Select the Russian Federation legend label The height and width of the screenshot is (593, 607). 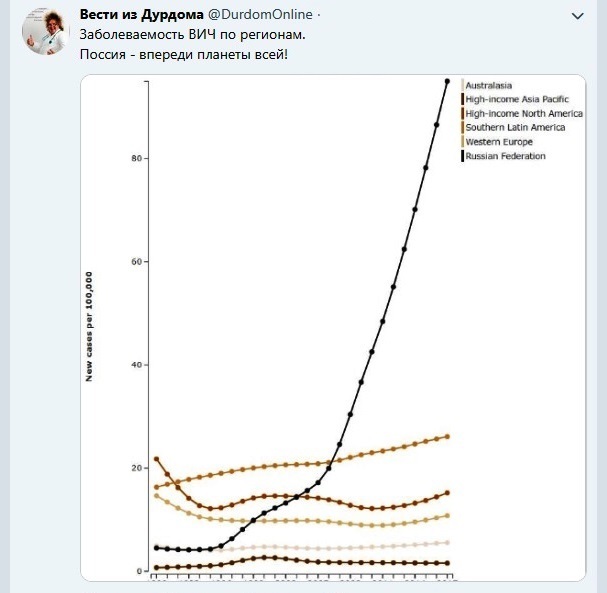506,156
